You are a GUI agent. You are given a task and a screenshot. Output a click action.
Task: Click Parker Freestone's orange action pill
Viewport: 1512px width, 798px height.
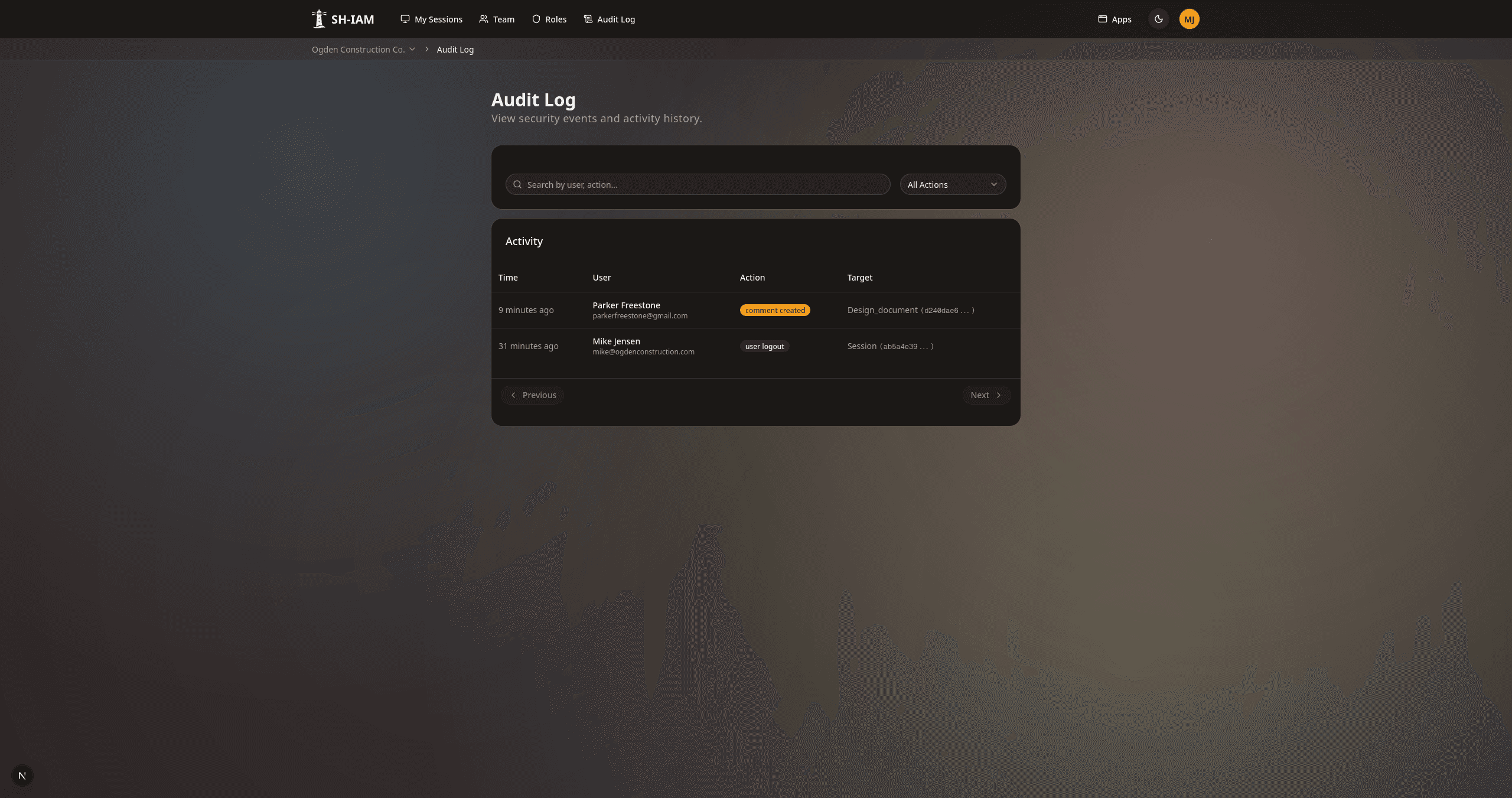click(x=775, y=310)
